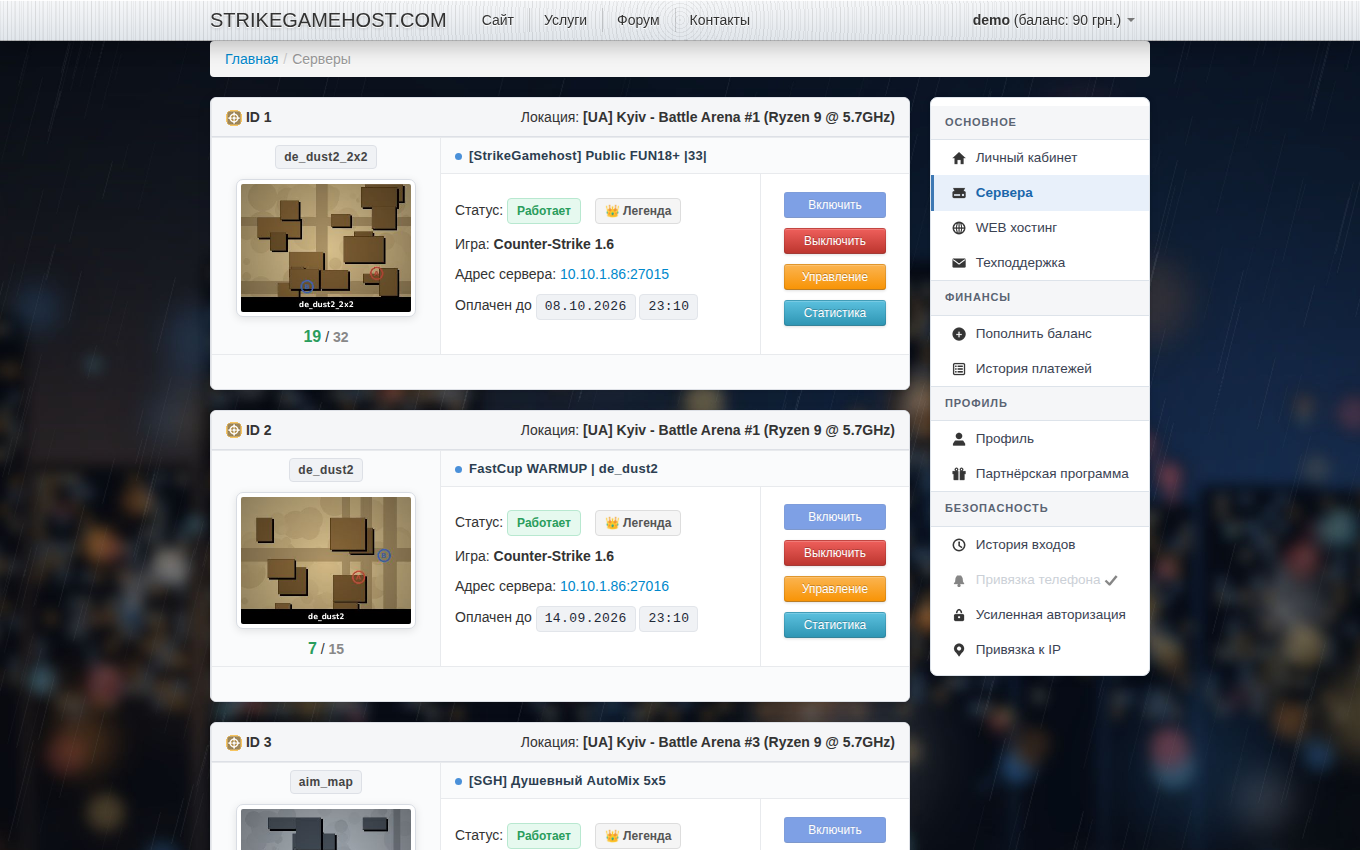Open the Контакты menu item
The width and height of the screenshot is (1360, 850).
tap(719, 20)
